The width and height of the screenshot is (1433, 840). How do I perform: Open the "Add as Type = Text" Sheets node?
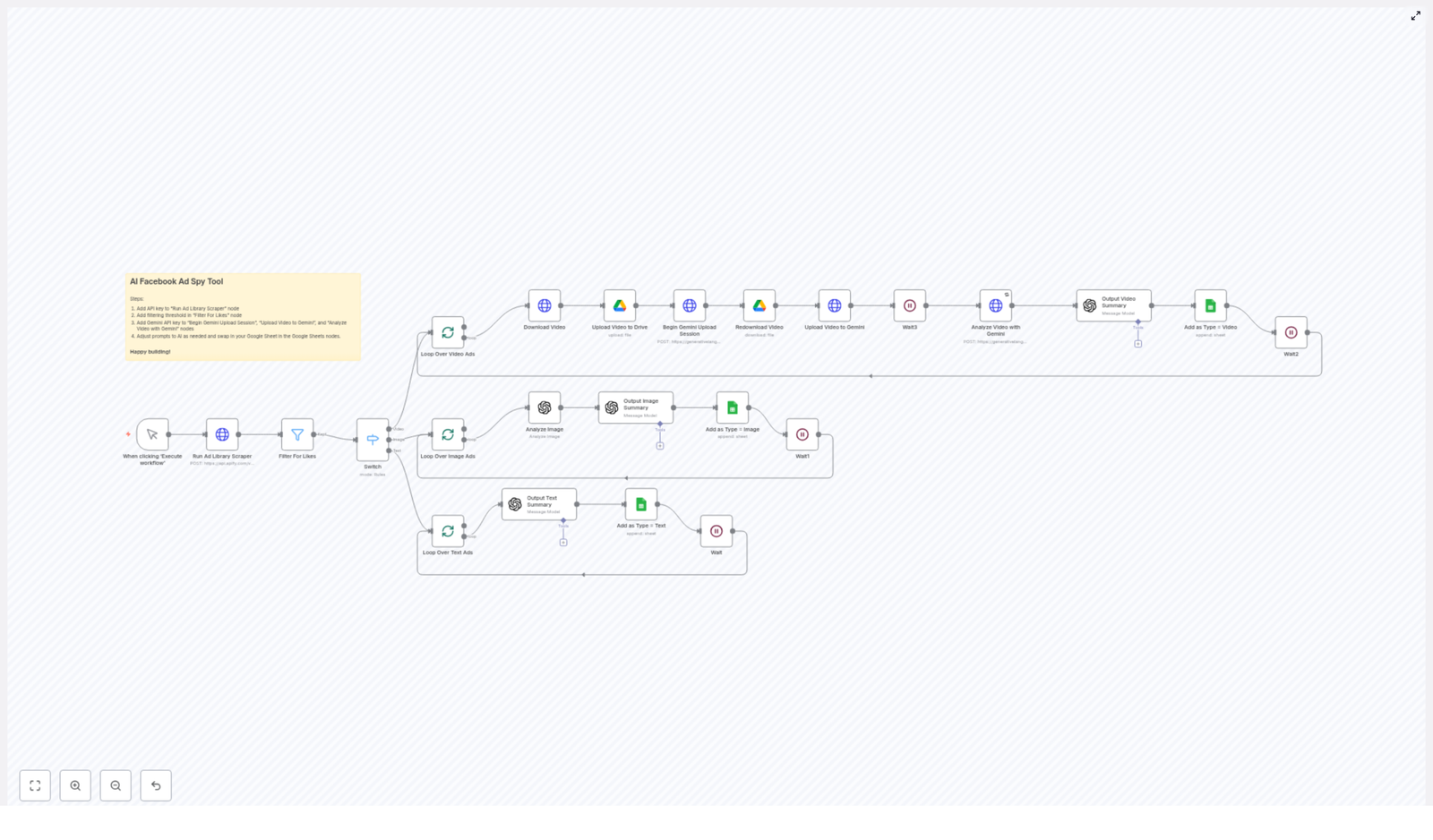pyautogui.click(x=641, y=503)
